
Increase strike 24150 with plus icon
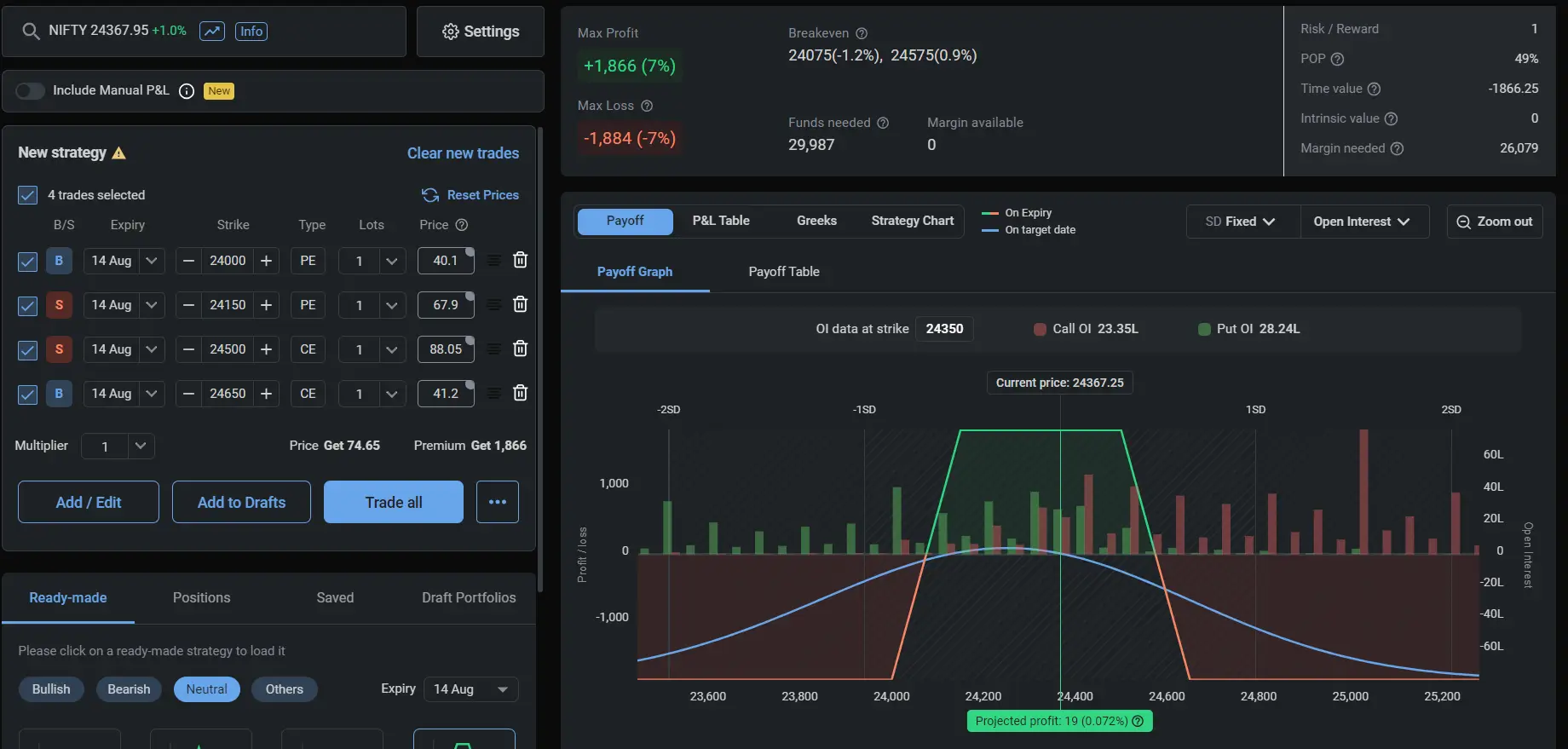coord(266,305)
